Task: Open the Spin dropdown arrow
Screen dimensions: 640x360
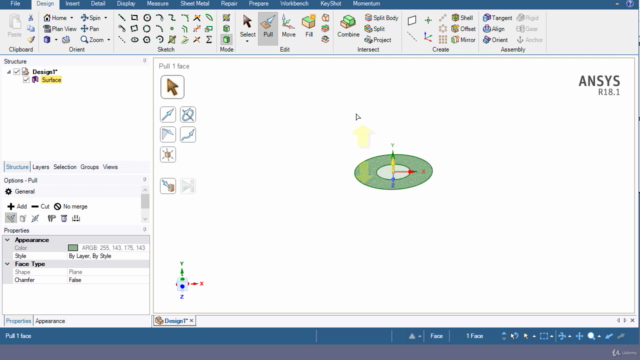Action: click(106, 18)
